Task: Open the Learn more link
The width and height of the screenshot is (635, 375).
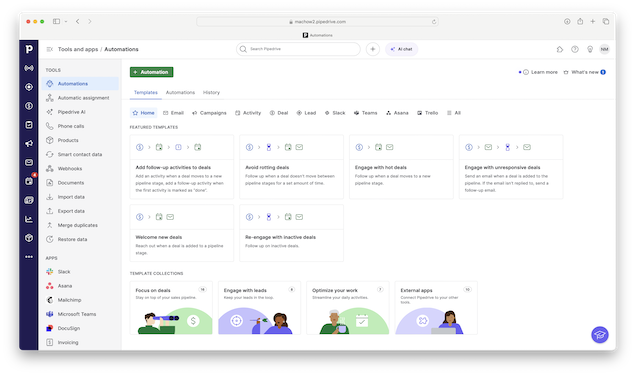Action: coord(541,72)
